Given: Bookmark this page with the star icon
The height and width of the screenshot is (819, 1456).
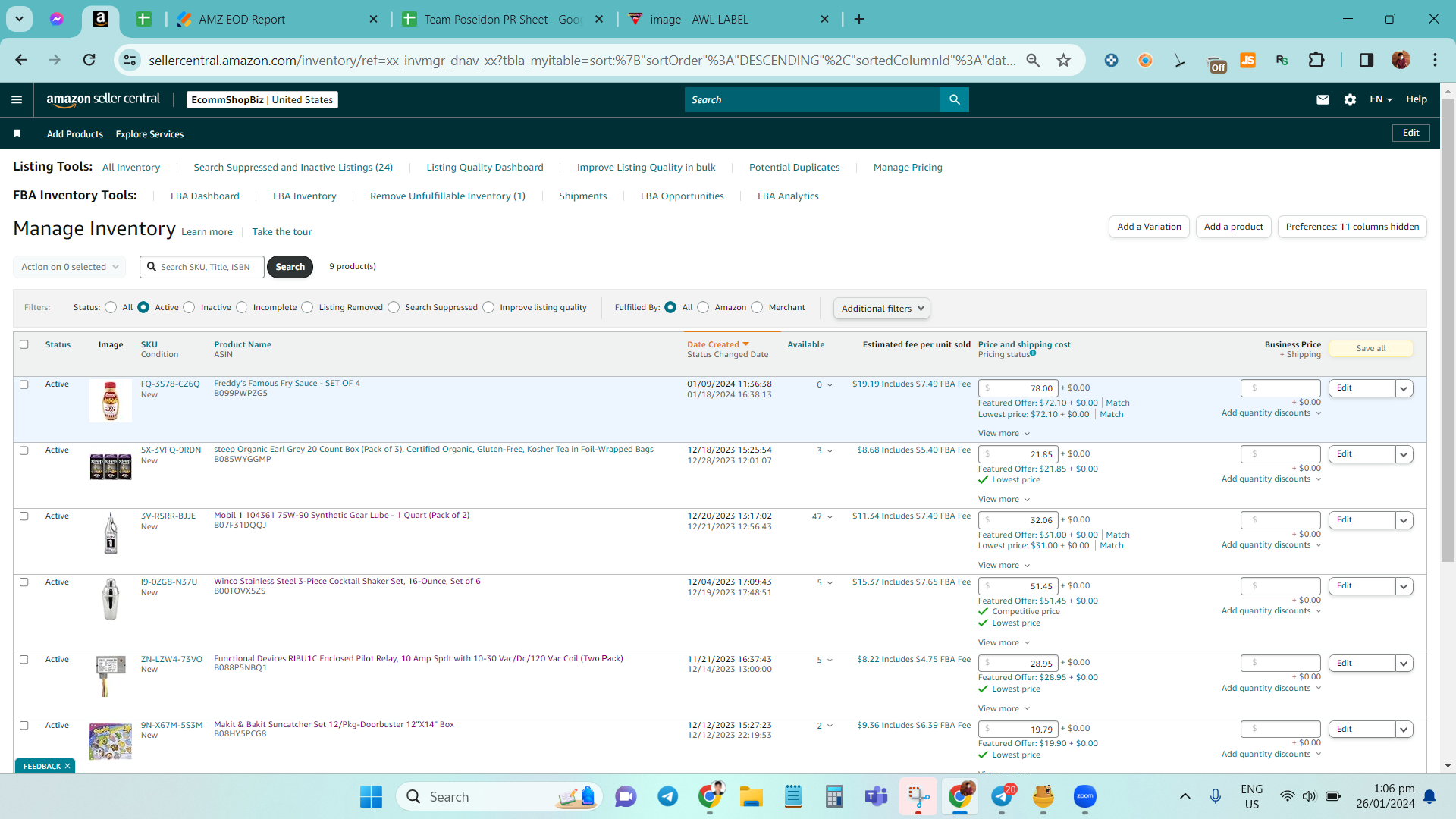Looking at the screenshot, I should [1064, 60].
